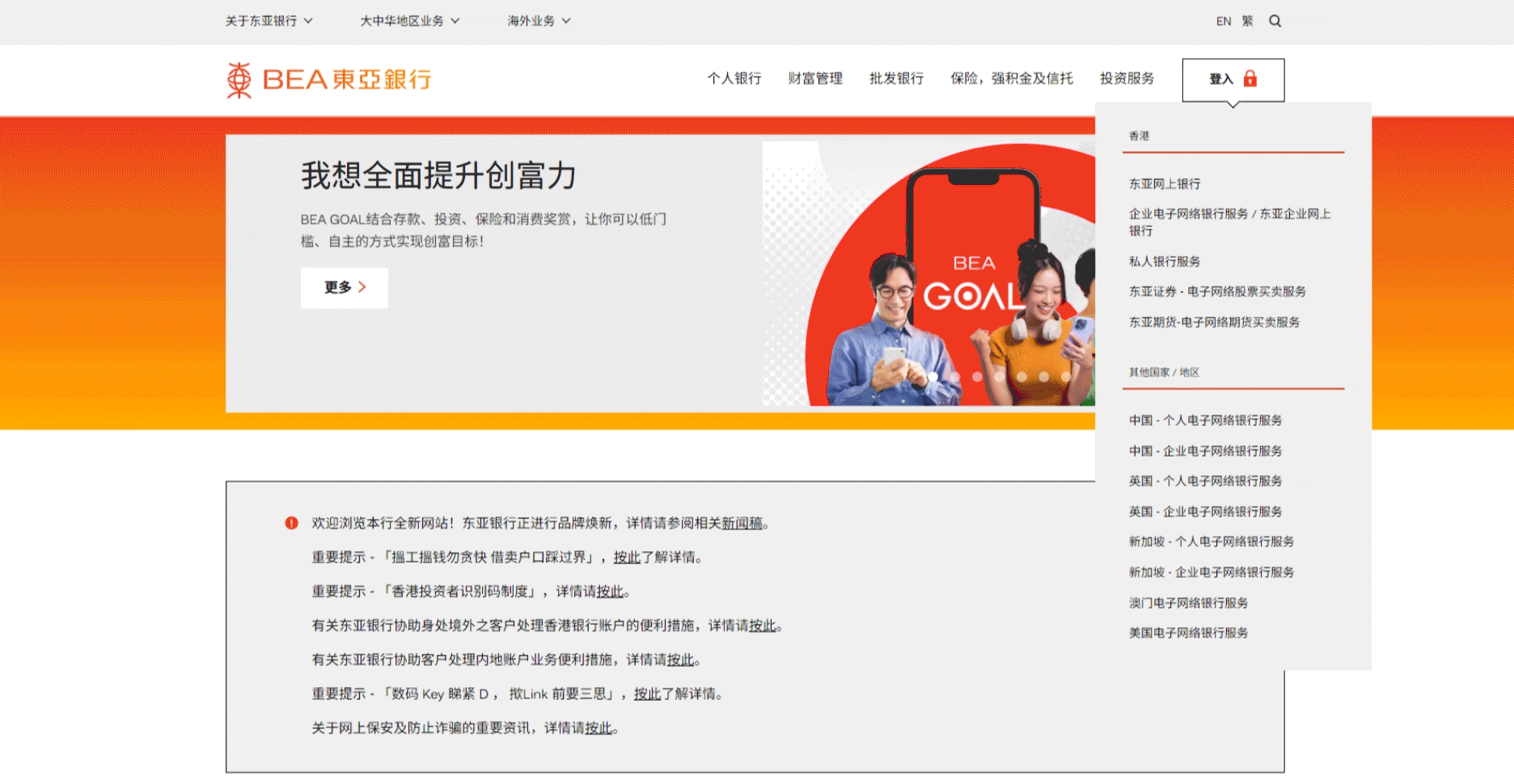The height and width of the screenshot is (784, 1514).
Task: Select 中国 - 企业电子网络银行服务
Action: [1205, 451]
